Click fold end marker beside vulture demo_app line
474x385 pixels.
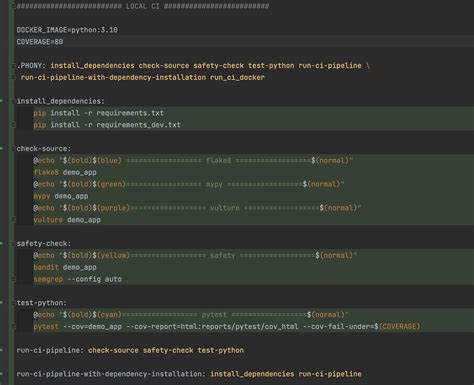14,220
